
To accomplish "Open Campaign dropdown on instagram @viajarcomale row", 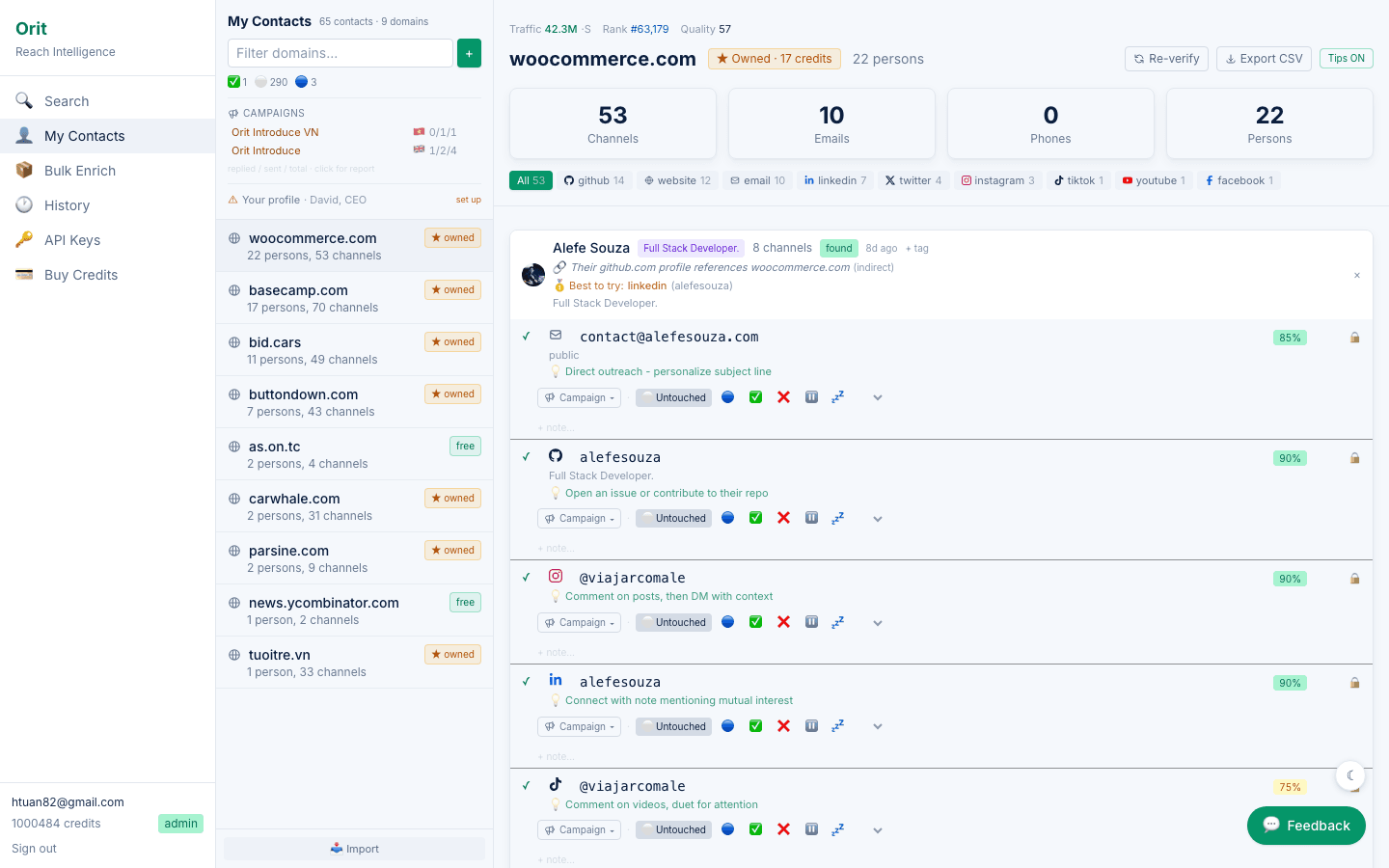I will 579,622.
